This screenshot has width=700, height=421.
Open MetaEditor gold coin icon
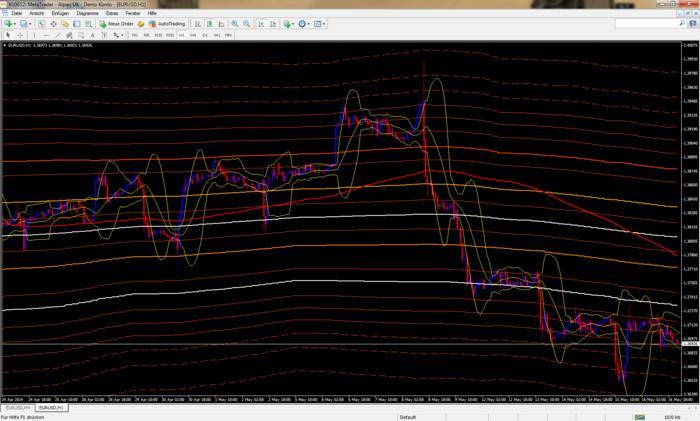pyautogui.click(x=141, y=24)
